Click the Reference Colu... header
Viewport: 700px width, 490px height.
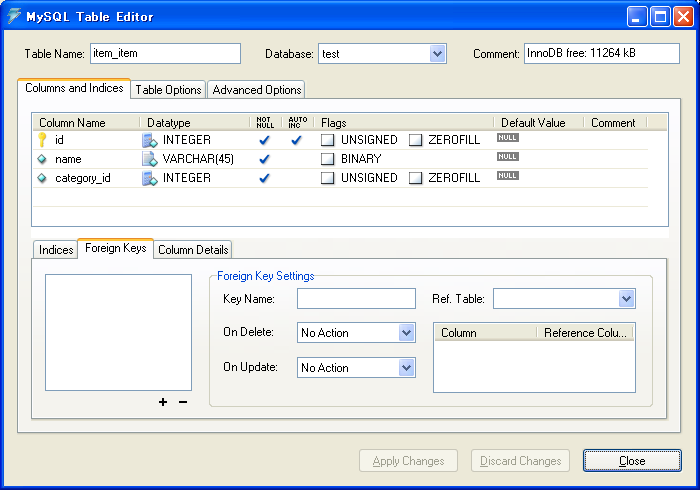585,333
